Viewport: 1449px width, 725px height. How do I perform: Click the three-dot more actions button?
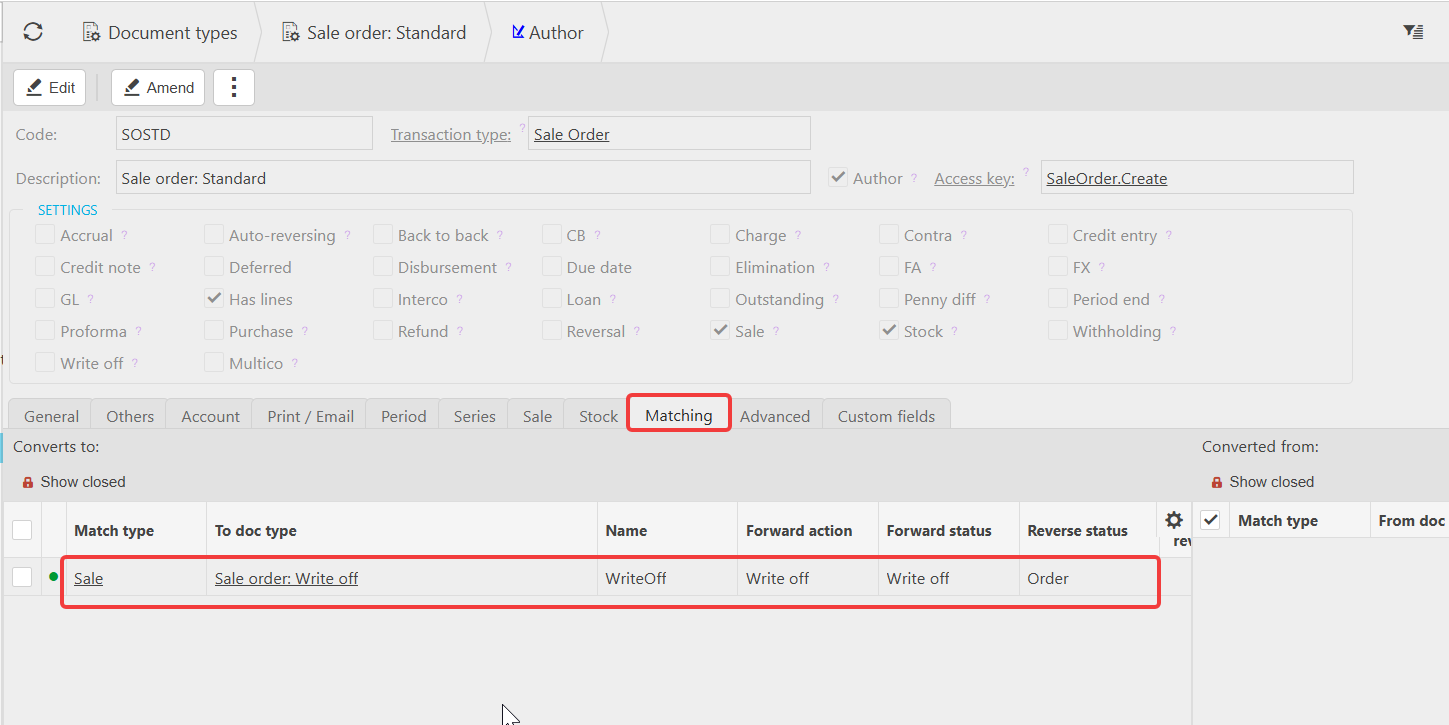click(234, 88)
